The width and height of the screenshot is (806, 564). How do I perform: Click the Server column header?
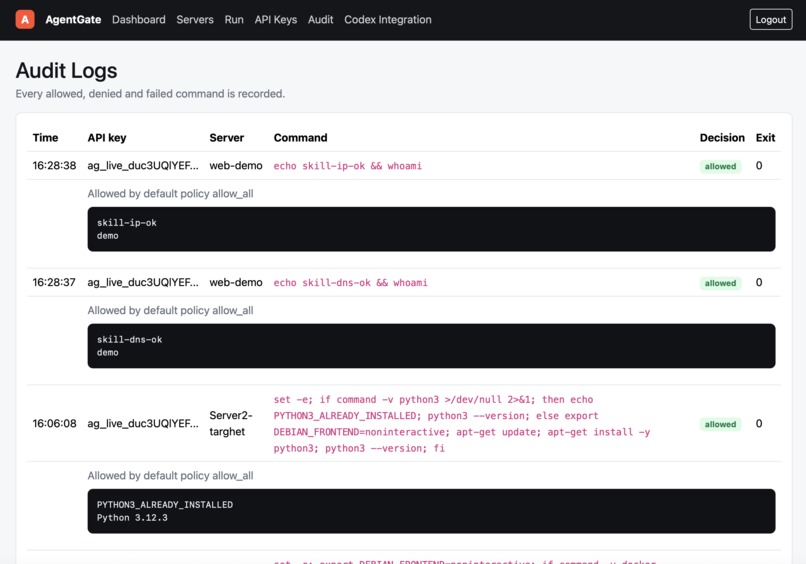coord(227,138)
